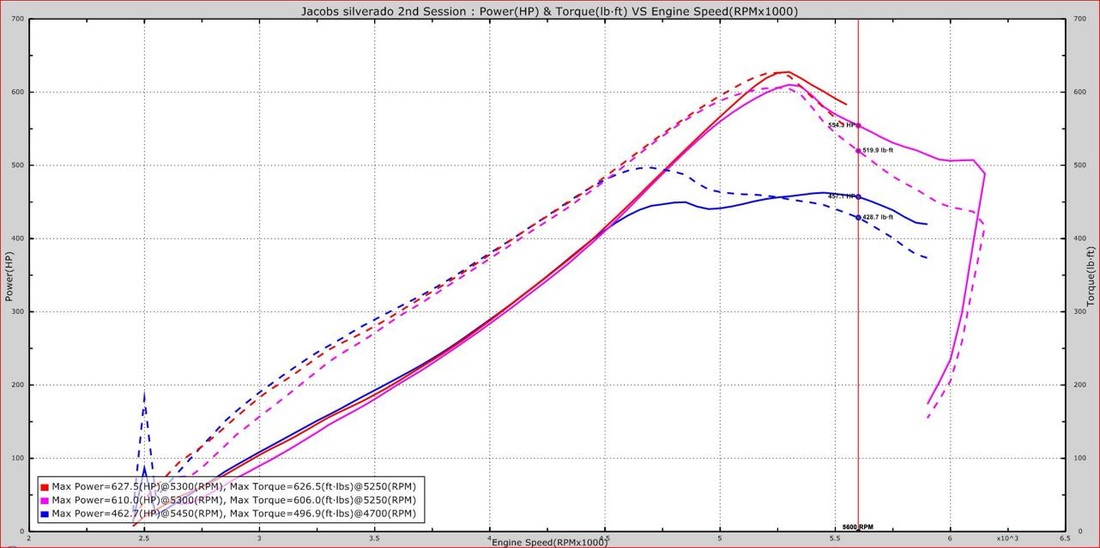Click the magenta 519.9 lb·ft data point marker
Screen dimensions: 1100x548
(858, 151)
